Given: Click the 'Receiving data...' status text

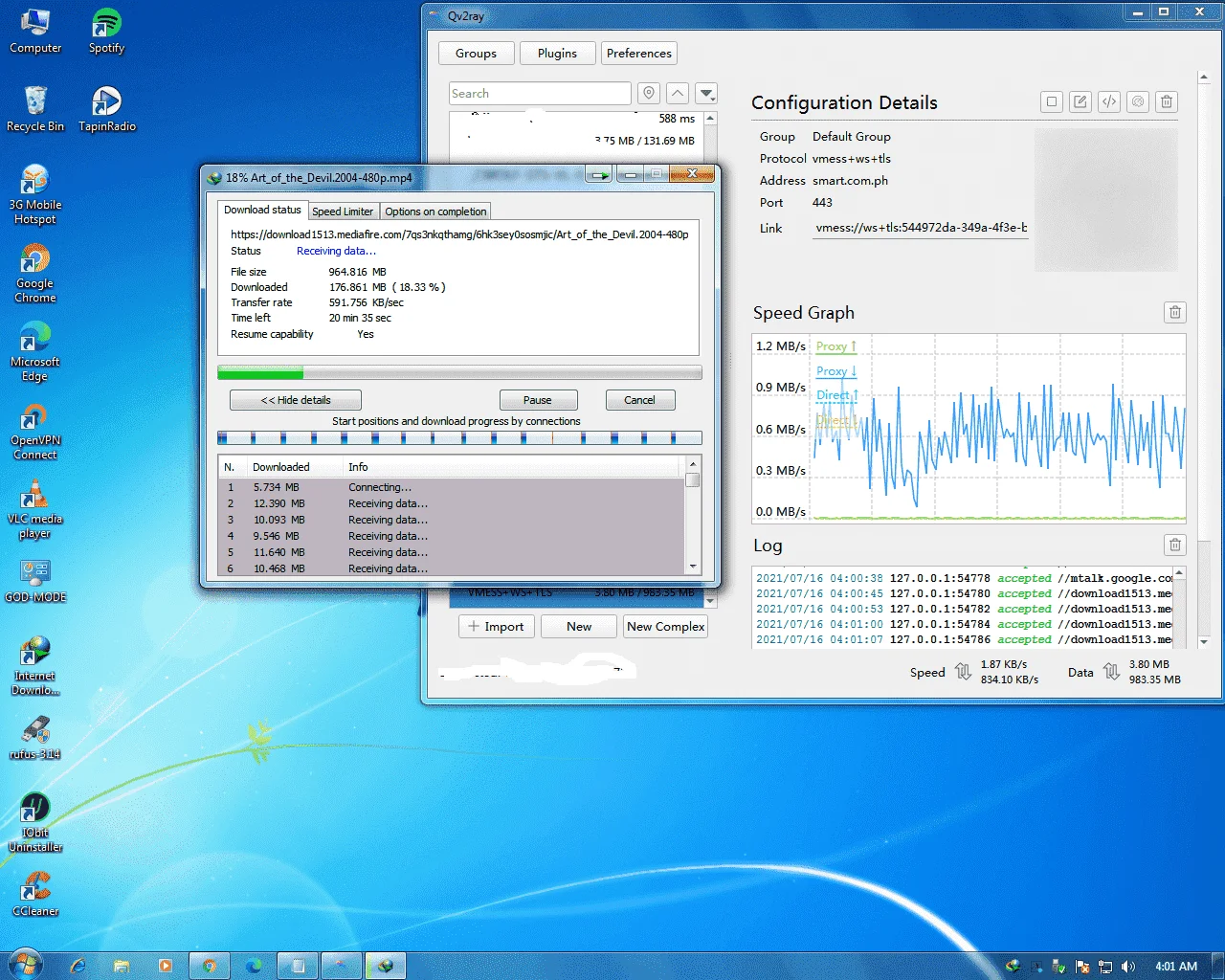Looking at the screenshot, I should pos(336,251).
